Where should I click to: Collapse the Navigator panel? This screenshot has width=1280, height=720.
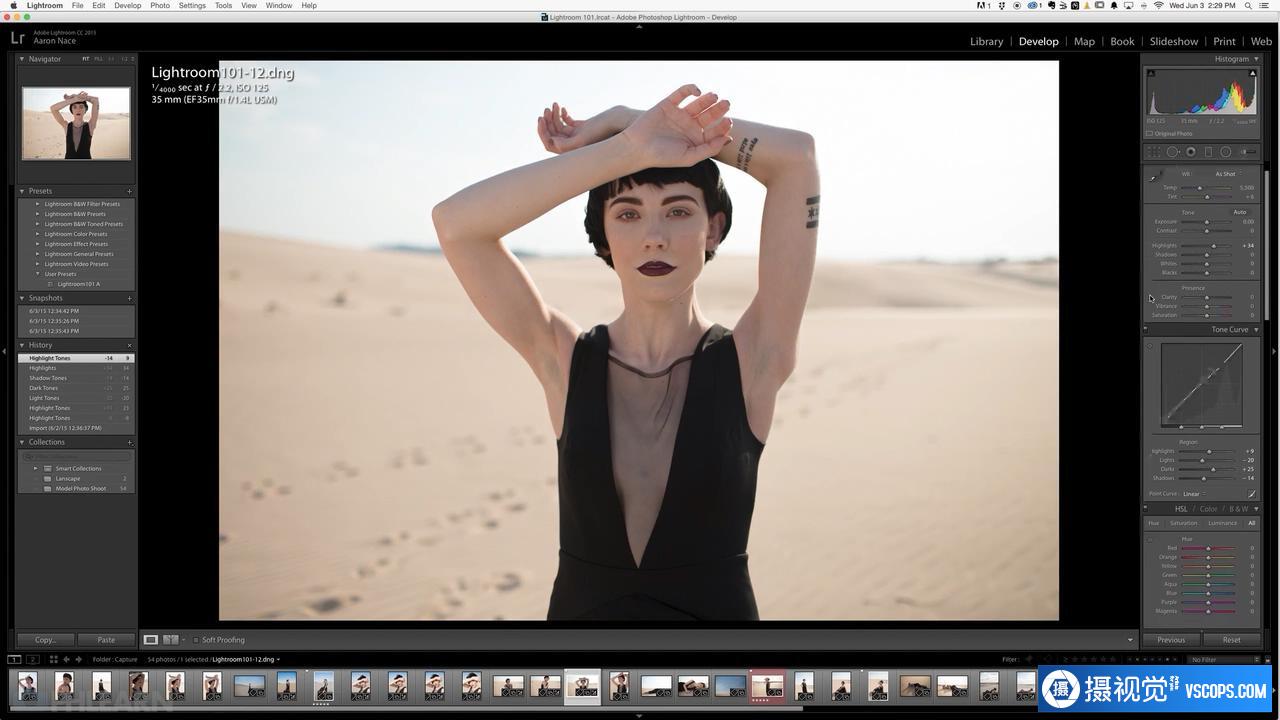[22, 59]
